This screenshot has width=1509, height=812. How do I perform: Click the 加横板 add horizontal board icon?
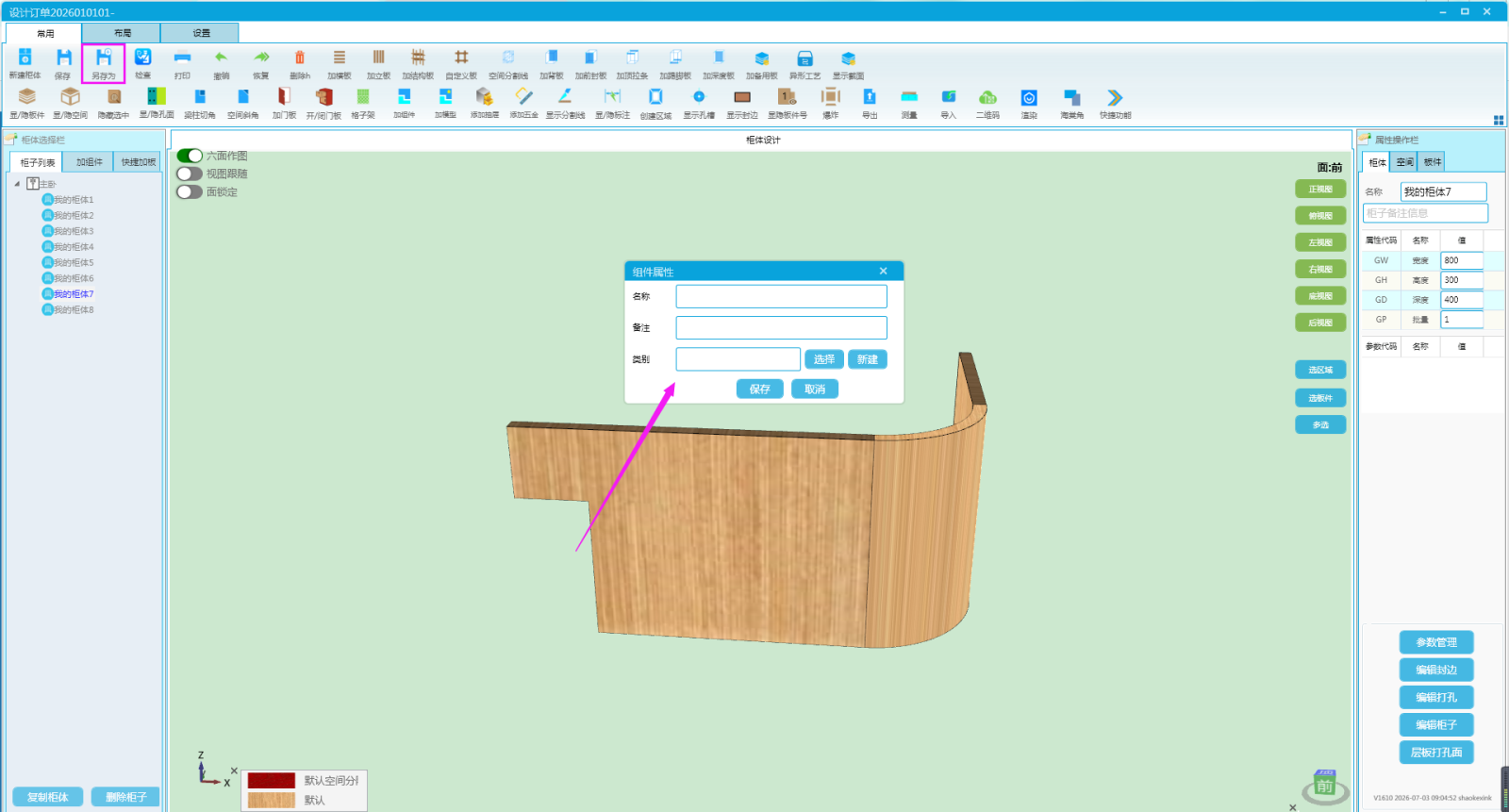click(x=340, y=58)
